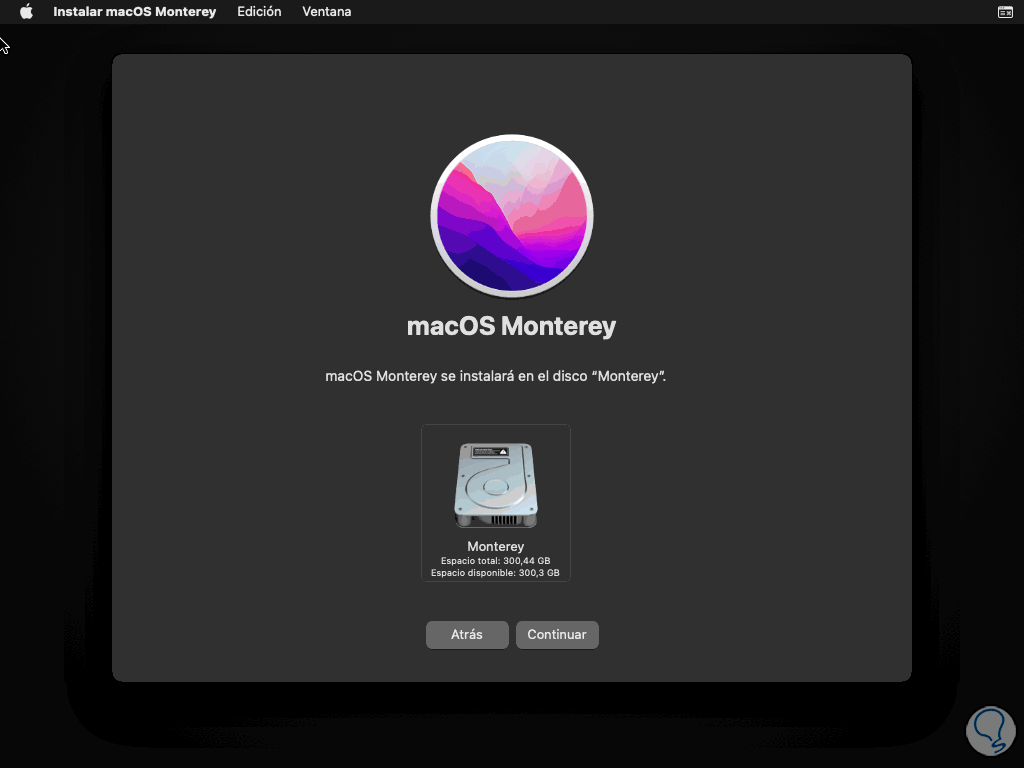1024x768 pixels.
Task: Click the Continuar button
Action: 557,635
